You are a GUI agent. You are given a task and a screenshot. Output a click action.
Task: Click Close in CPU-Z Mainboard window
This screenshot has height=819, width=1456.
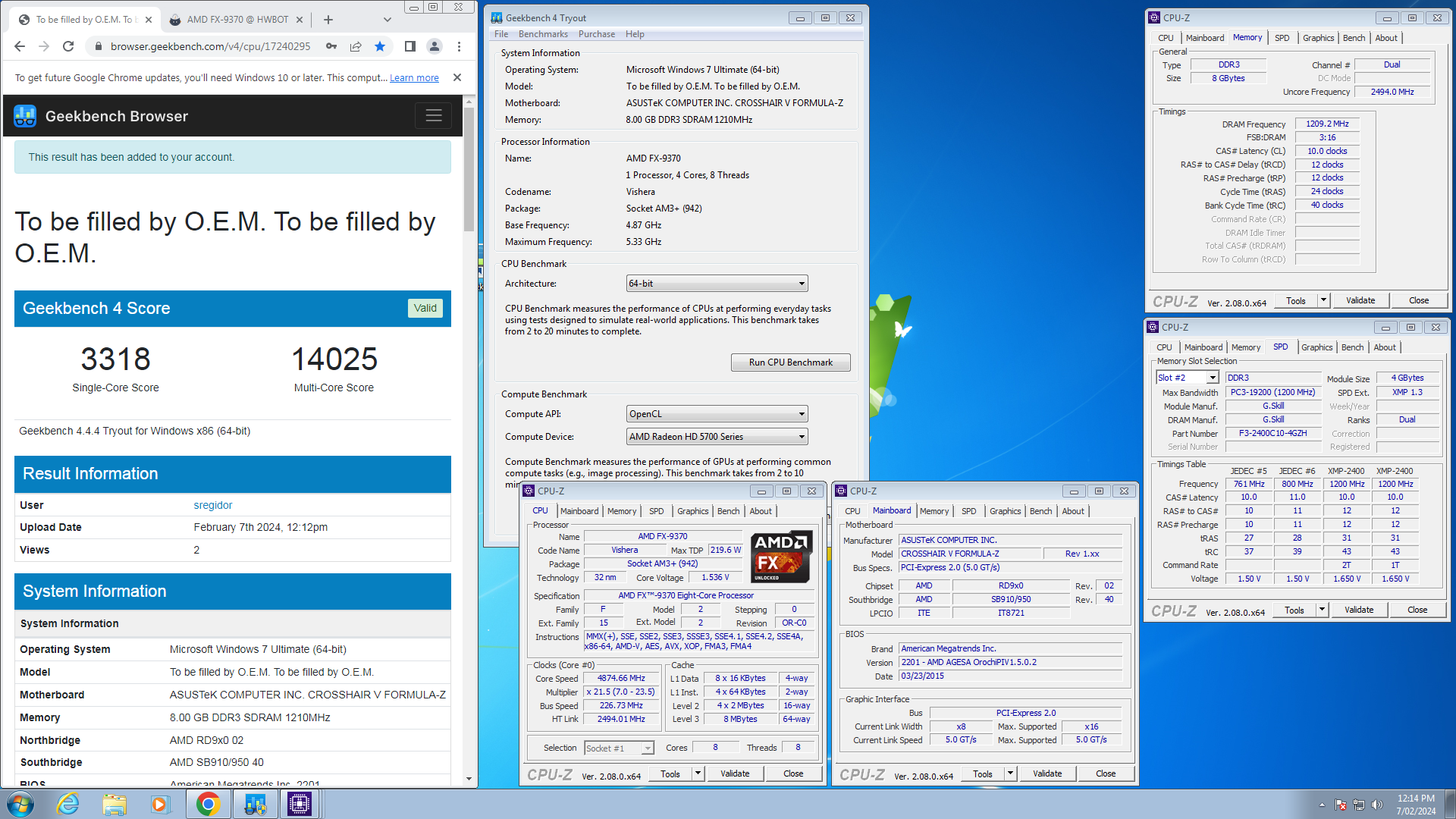[x=1106, y=773]
